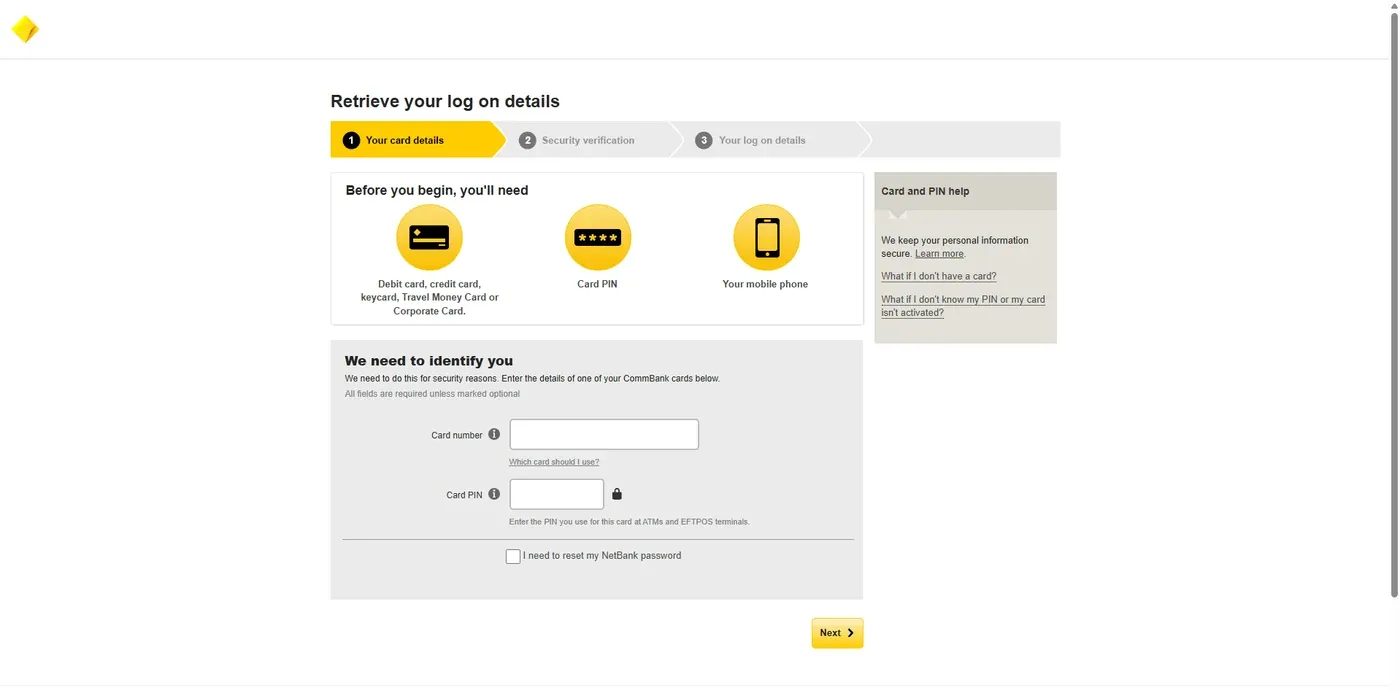The image size is (1400, 693).
Task: Click 'We need to identify you' heading
Action: 429,361
